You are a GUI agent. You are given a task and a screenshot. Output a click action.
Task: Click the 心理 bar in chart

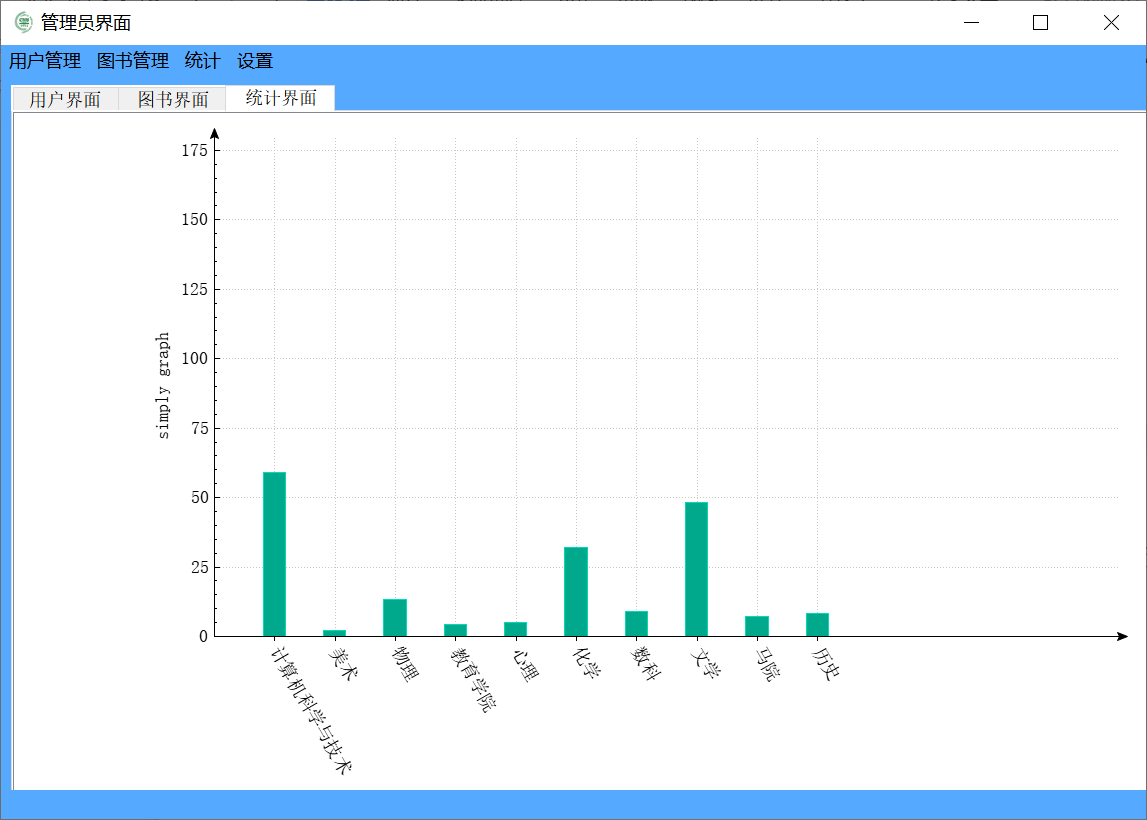515,629
